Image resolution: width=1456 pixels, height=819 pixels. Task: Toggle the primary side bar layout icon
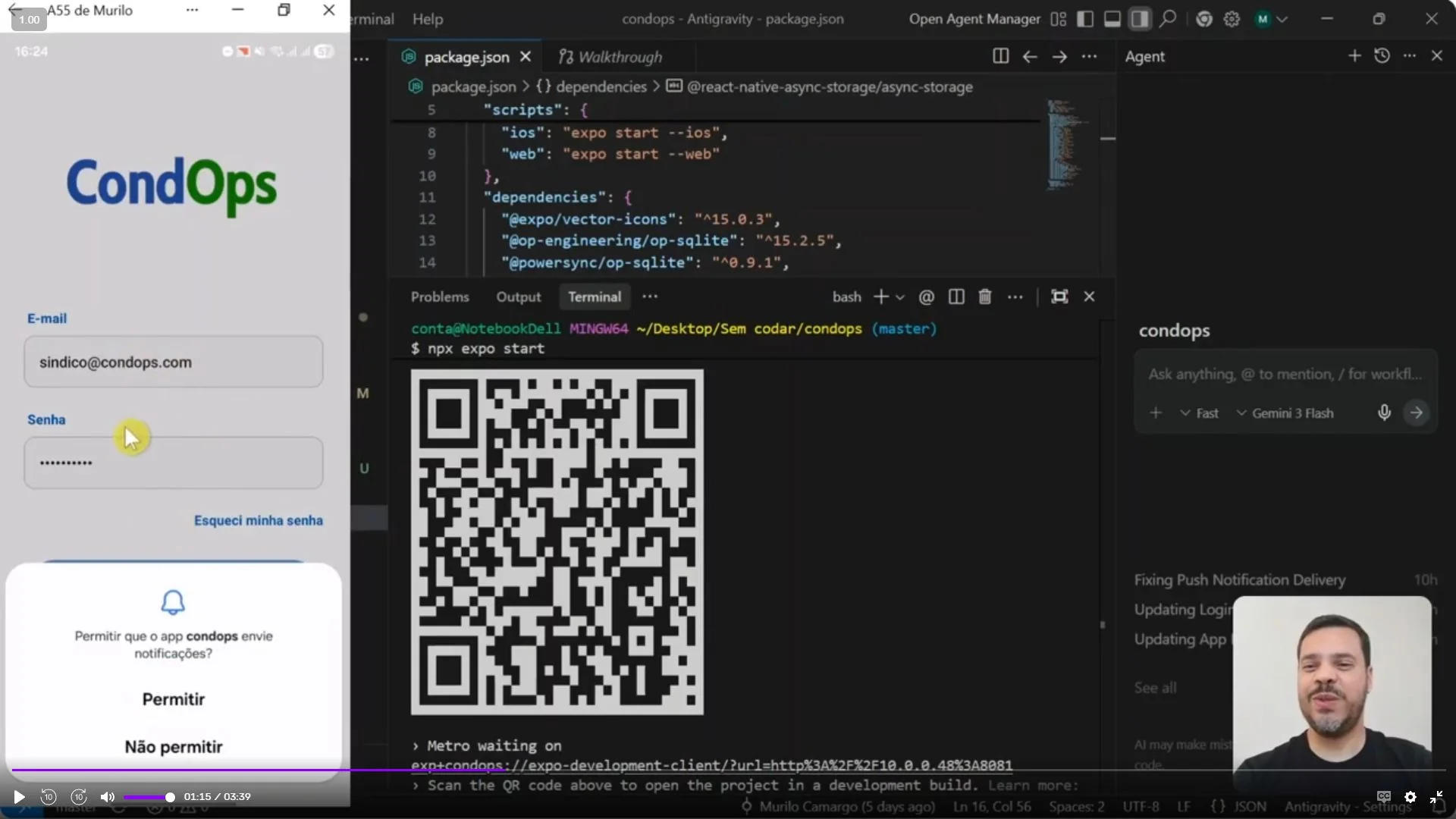pyautogui.click(x=1085, y=19)
